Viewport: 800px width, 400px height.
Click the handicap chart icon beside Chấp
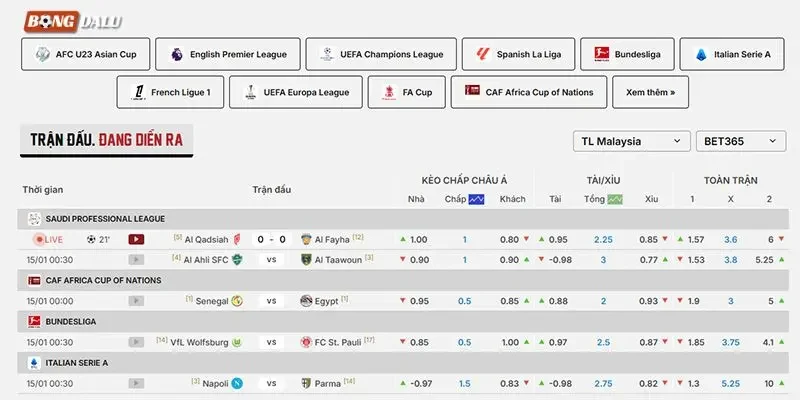(x=477, y=199)
